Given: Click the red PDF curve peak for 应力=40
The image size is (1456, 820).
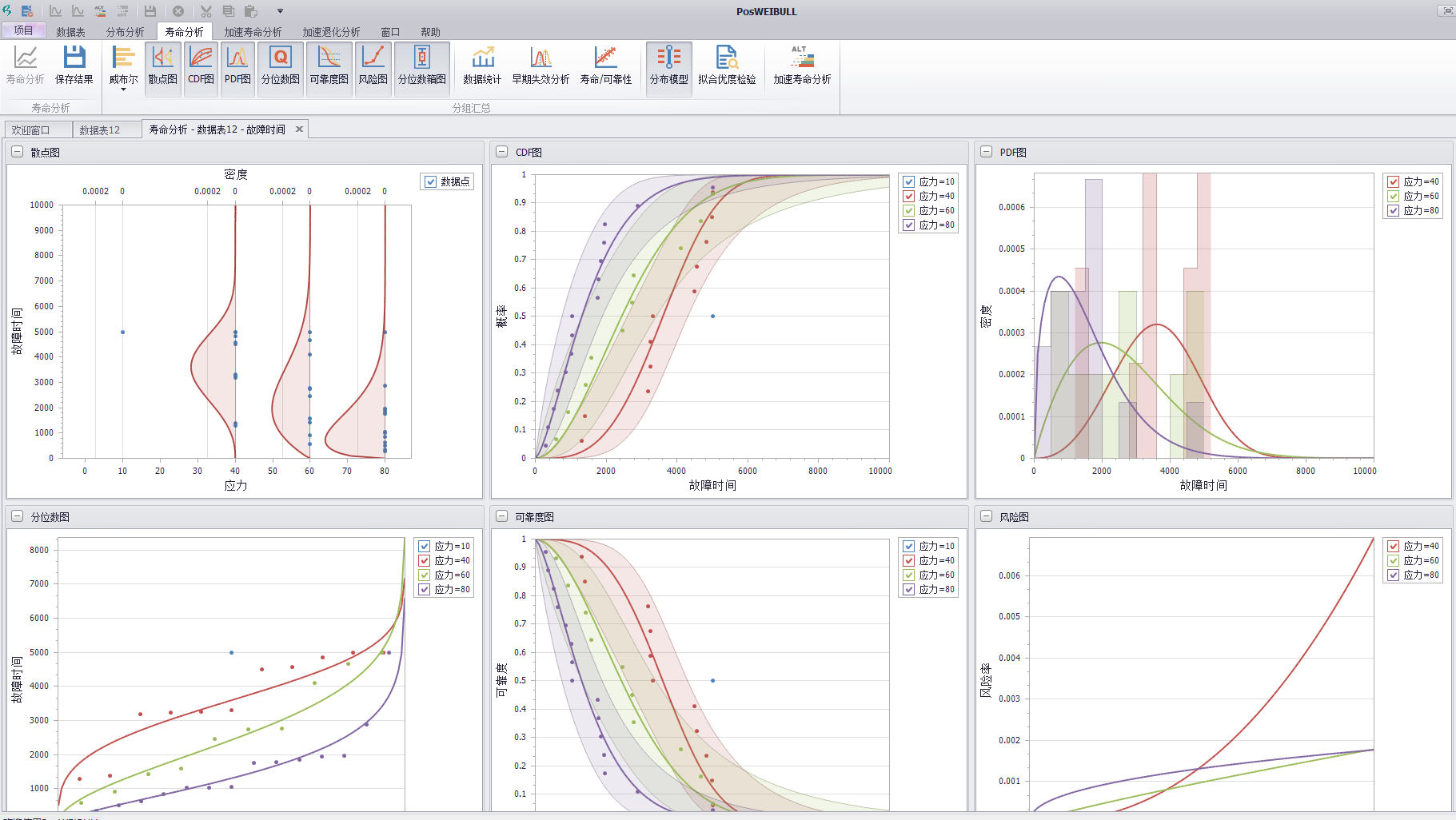Looking at the screenshot, I should click(x=1157, y=324).
